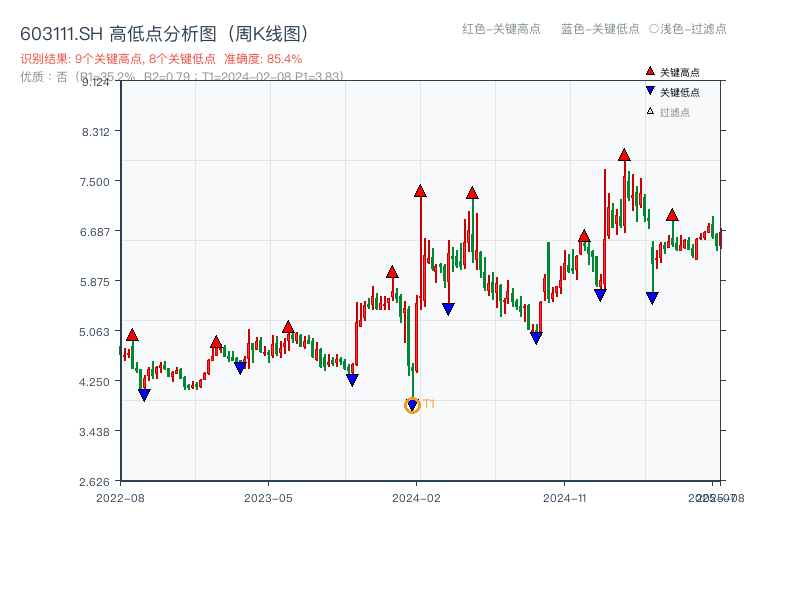Click the 5.063 y-axis label

pyautogui.click(x=94, y=332)
